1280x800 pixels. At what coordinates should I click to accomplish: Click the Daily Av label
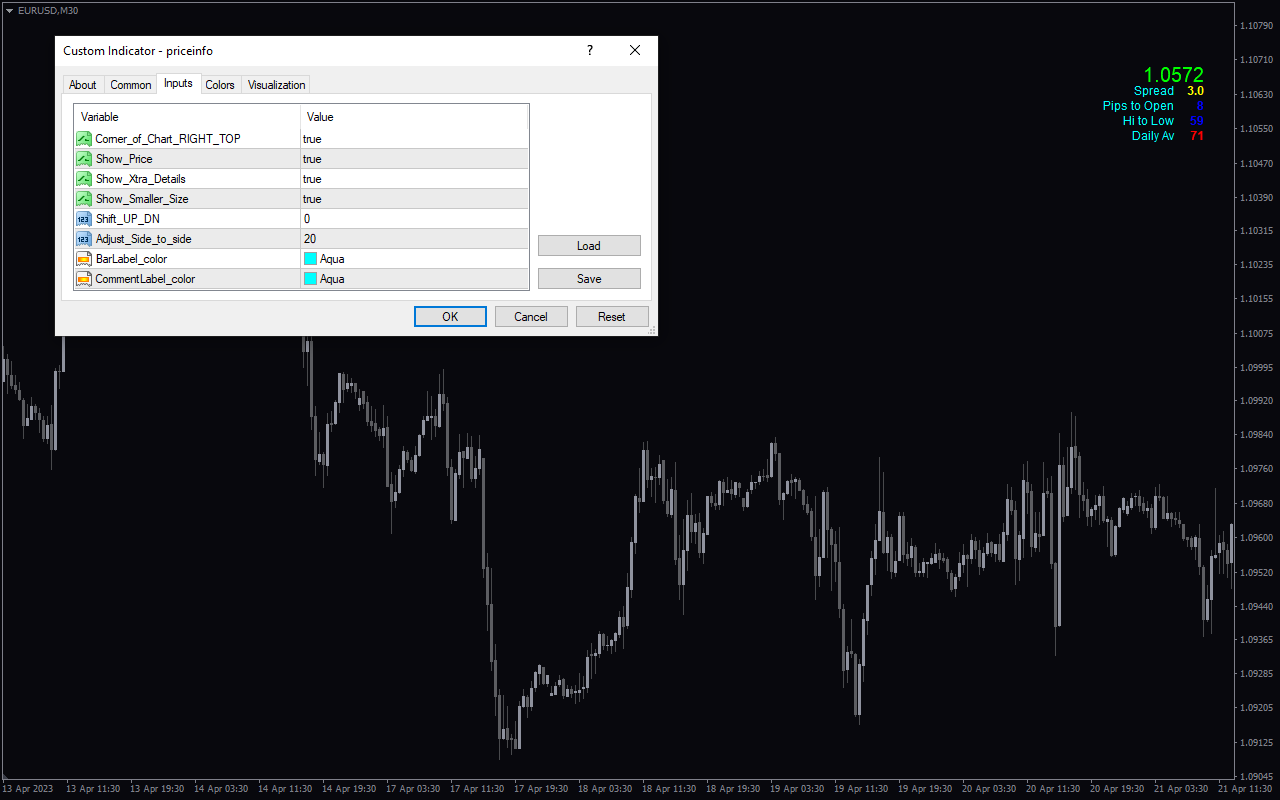tap(1153, 136)
